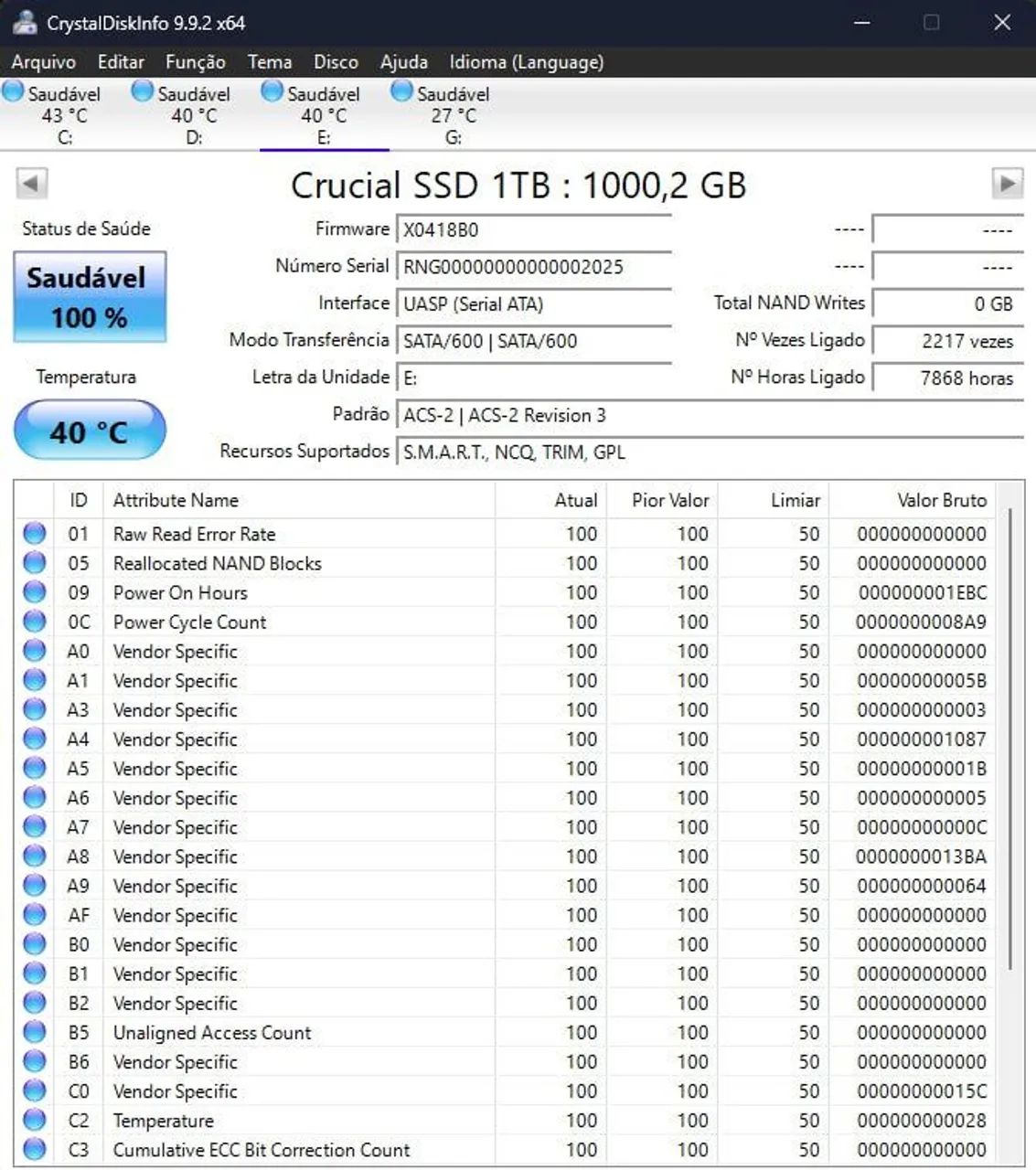
Task: Select the Power On Hours row text
Action: click(180, 592)
